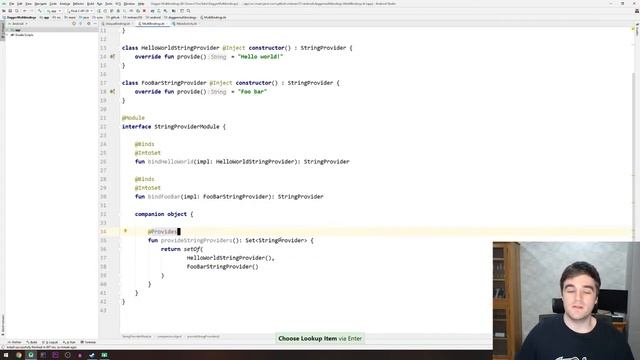Click the Profile app icon
The image size is (640, 360).
(131, 11)
